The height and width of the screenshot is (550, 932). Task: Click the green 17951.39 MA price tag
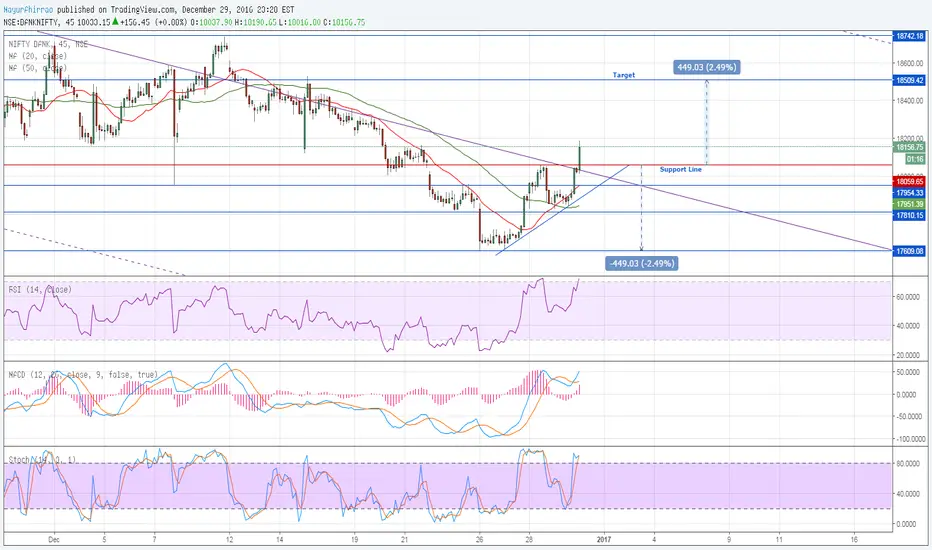coord(909,204)
